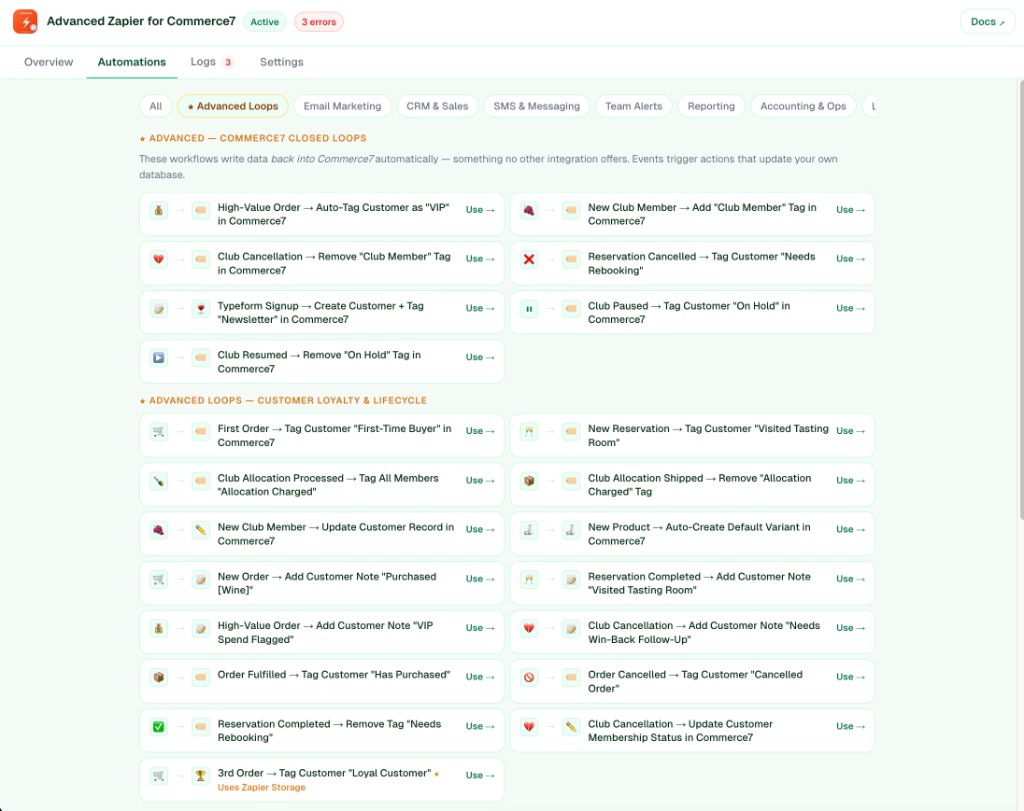The height and width of the screenshot is (811, 1024).
Task: Click wine glass icon on Typeform Signup card
Action: [200, 309]
